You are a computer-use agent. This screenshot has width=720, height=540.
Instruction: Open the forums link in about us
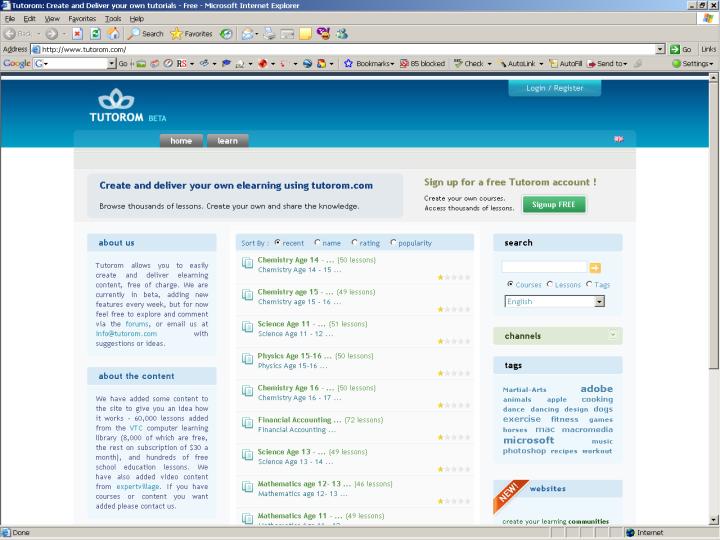[x=137, y=324]
